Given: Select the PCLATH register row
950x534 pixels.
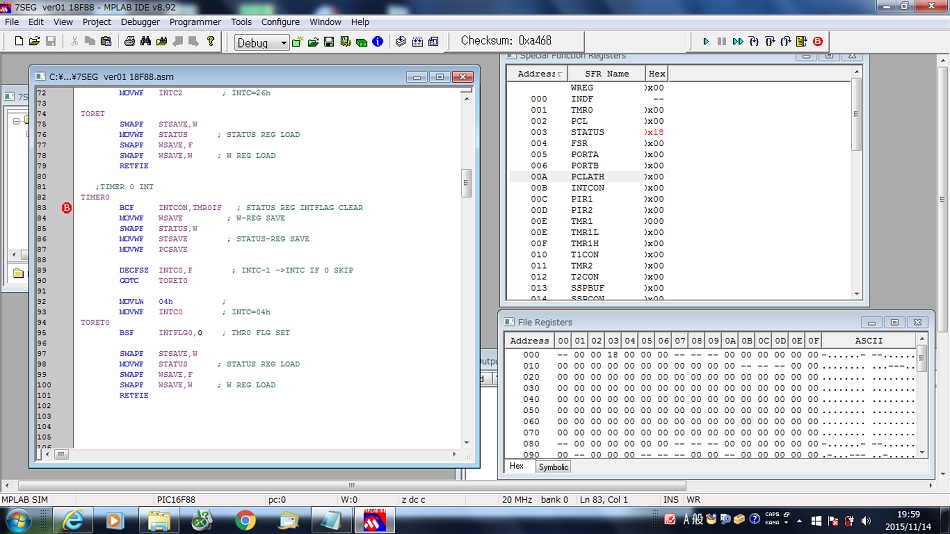Looking at the screenshot, I should [588, 177].
